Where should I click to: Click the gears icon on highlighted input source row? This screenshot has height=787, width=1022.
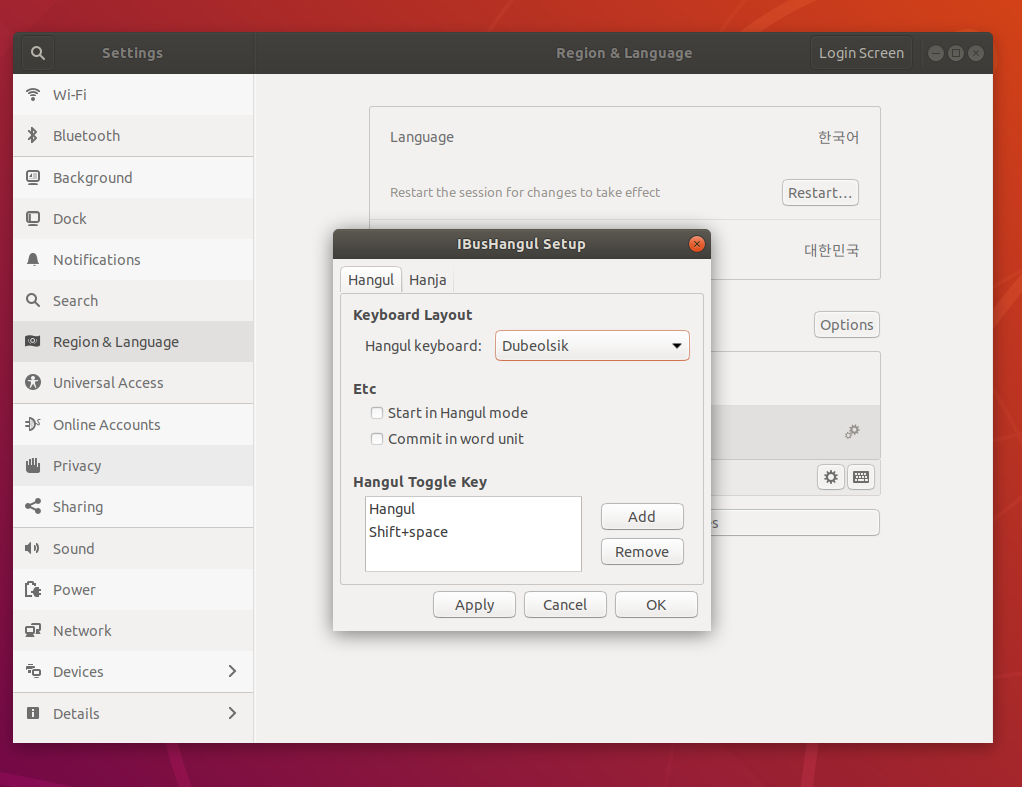coord(853,432)
